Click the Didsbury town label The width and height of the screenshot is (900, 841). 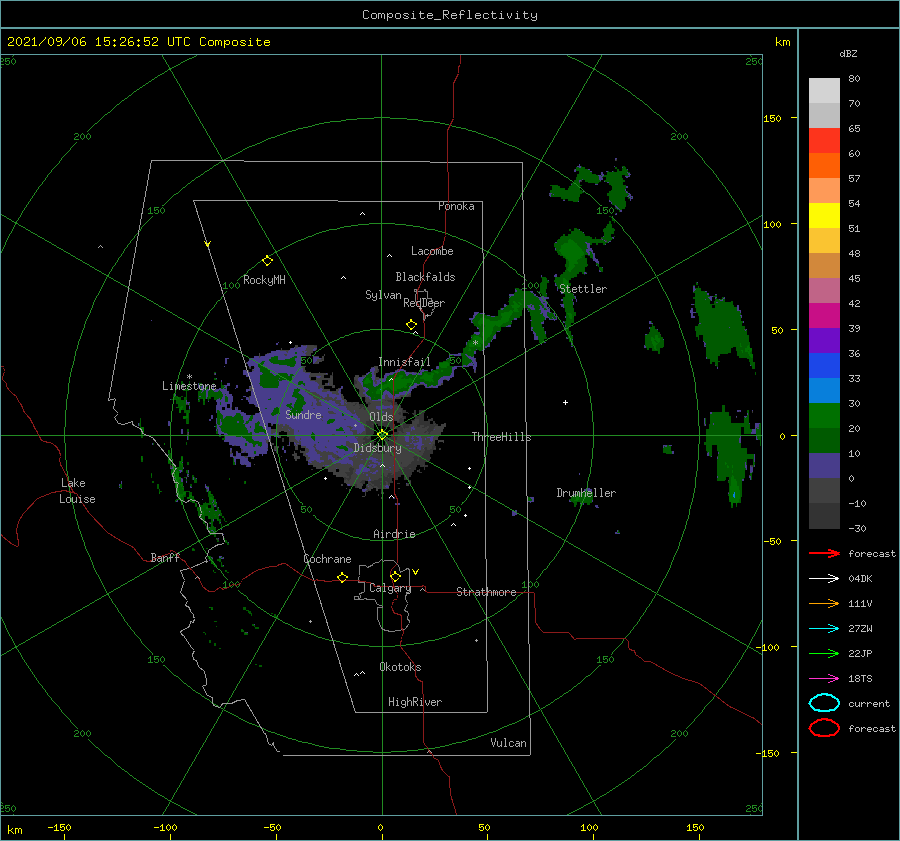tap(377, 448)
